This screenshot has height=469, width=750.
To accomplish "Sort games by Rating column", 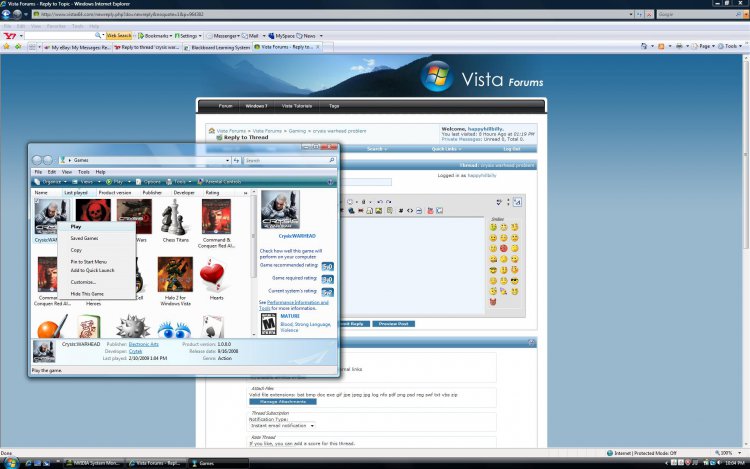I will 212,193.
